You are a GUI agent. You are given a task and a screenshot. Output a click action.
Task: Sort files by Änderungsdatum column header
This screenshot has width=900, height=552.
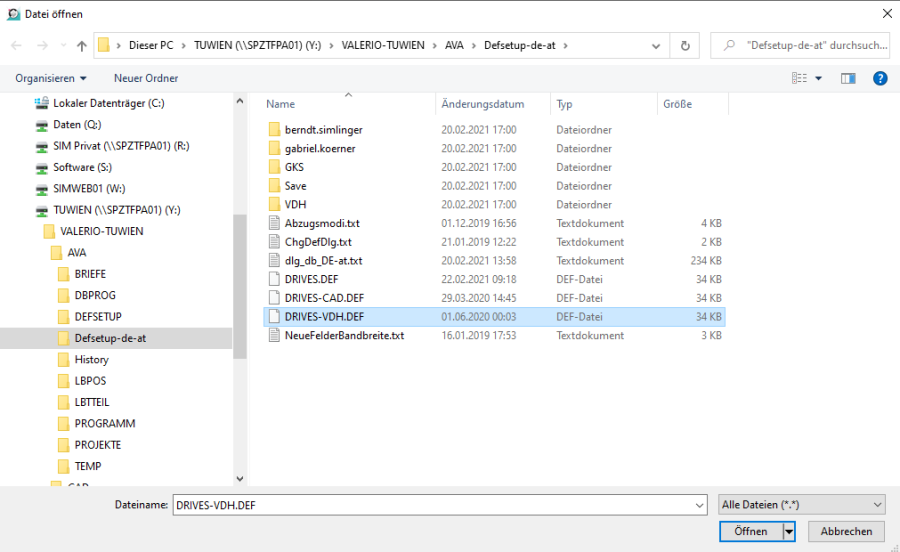pos(482,104)
